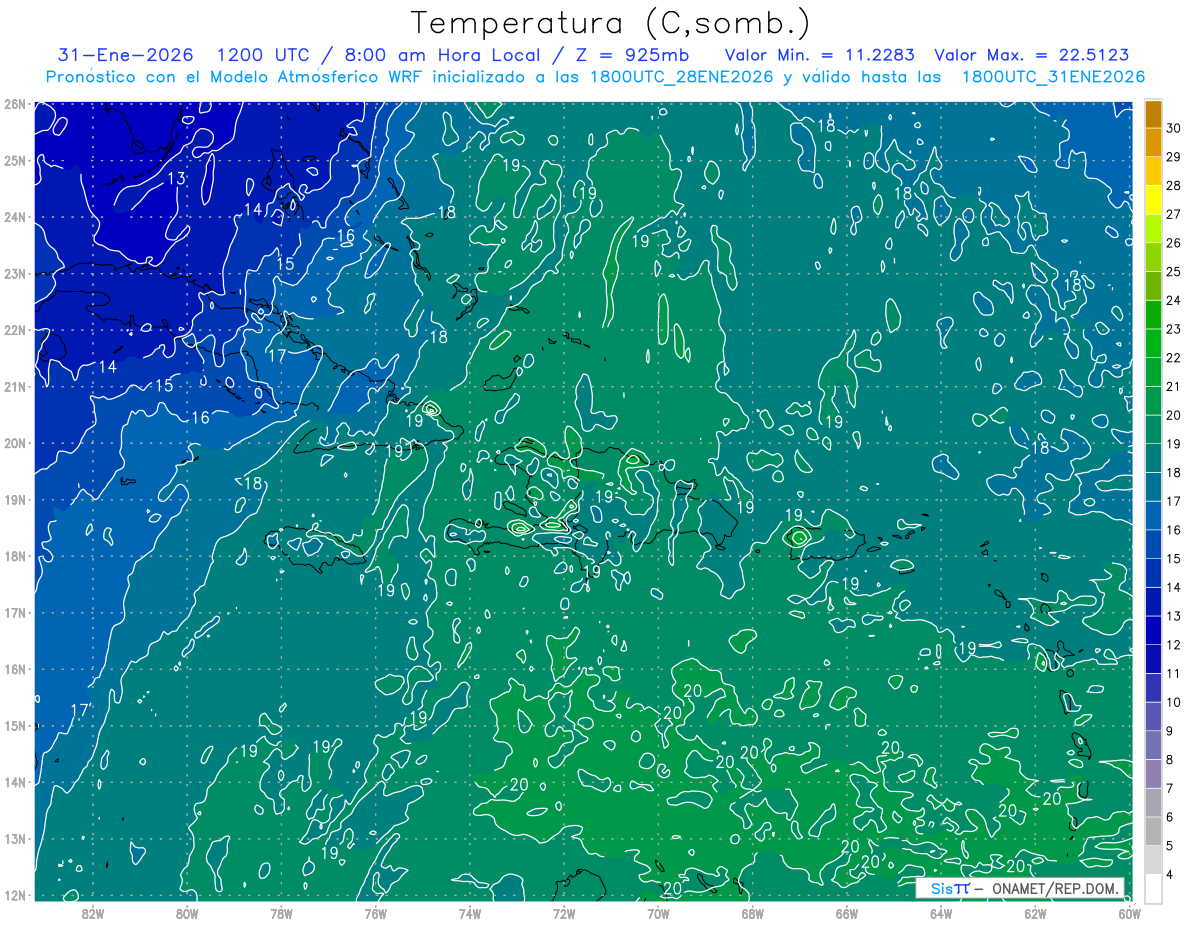Click the "27" label on color scale

pyautogui.click(x=1174, y=214)
